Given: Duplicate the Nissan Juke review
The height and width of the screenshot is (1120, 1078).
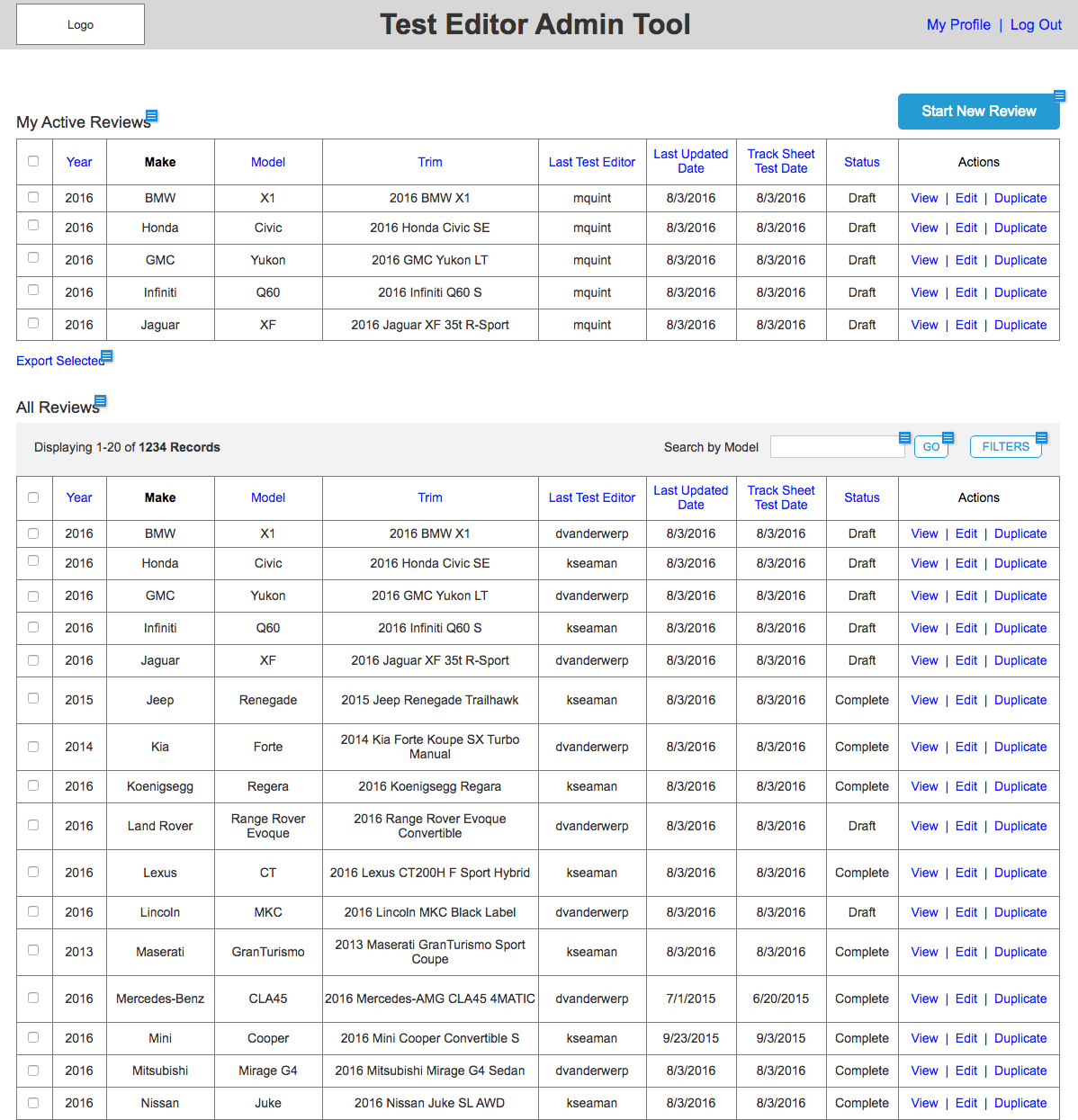Looking at the screenshot, I should (1020, 1103).
